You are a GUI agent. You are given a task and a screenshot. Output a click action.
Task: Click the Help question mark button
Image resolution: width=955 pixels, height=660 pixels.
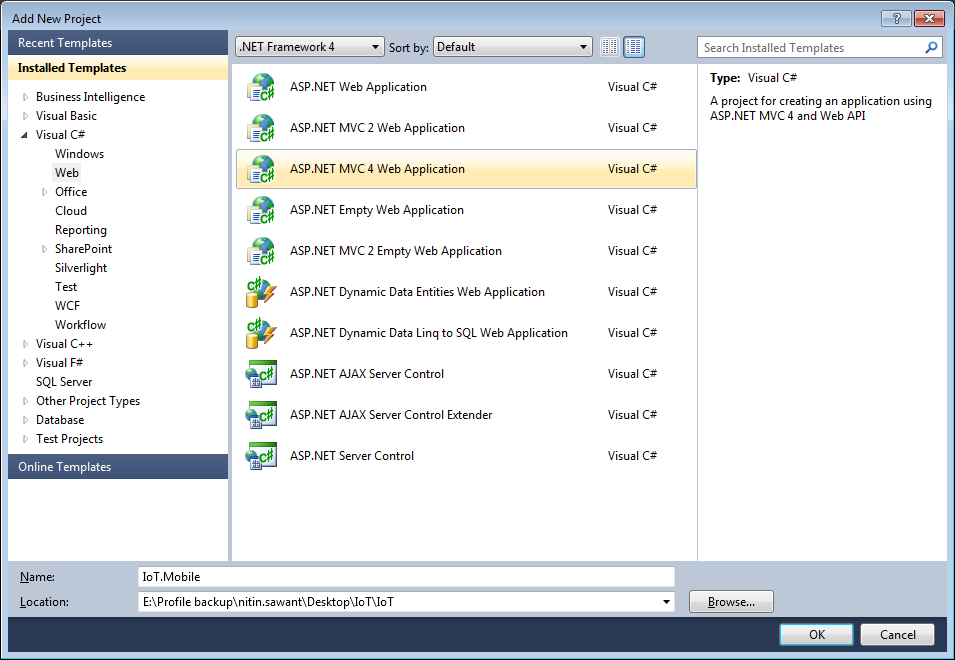897,19
